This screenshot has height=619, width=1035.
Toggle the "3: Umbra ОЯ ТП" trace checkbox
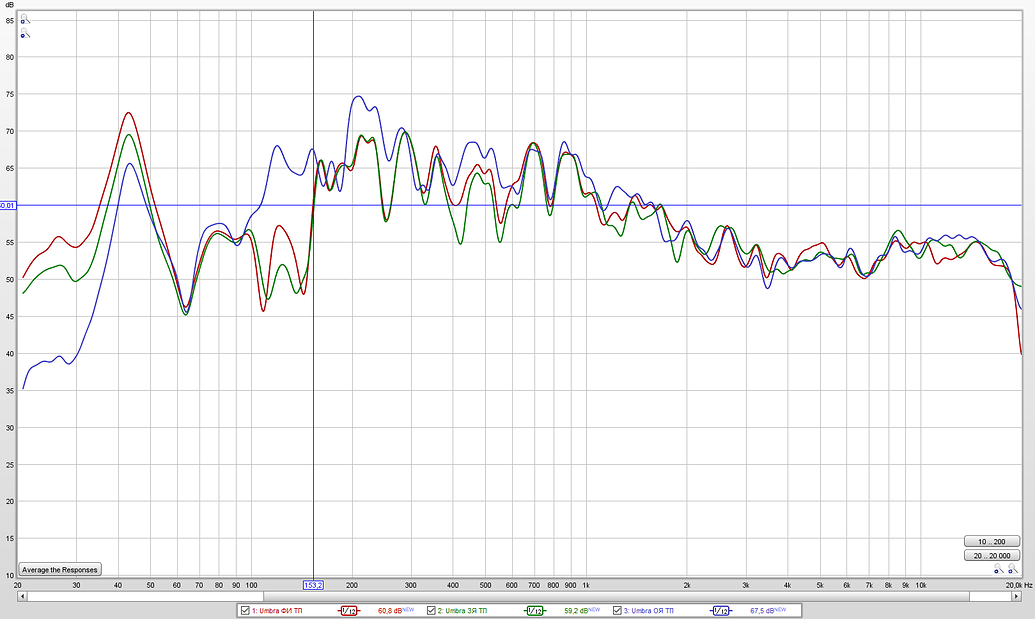pyautogui.click(x=618, y=610)
